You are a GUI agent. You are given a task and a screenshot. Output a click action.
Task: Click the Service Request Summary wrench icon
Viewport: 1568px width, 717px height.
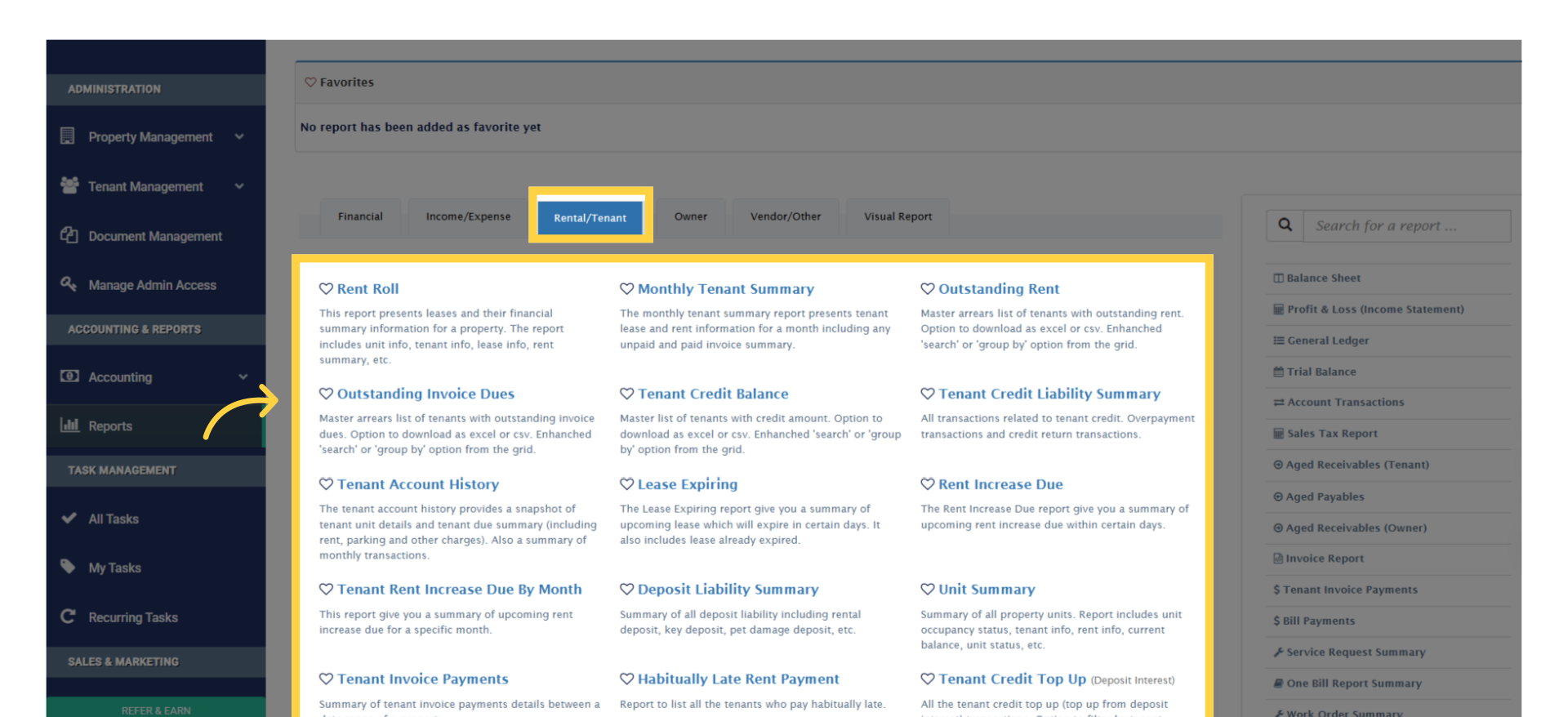(x=1278, y=652)
